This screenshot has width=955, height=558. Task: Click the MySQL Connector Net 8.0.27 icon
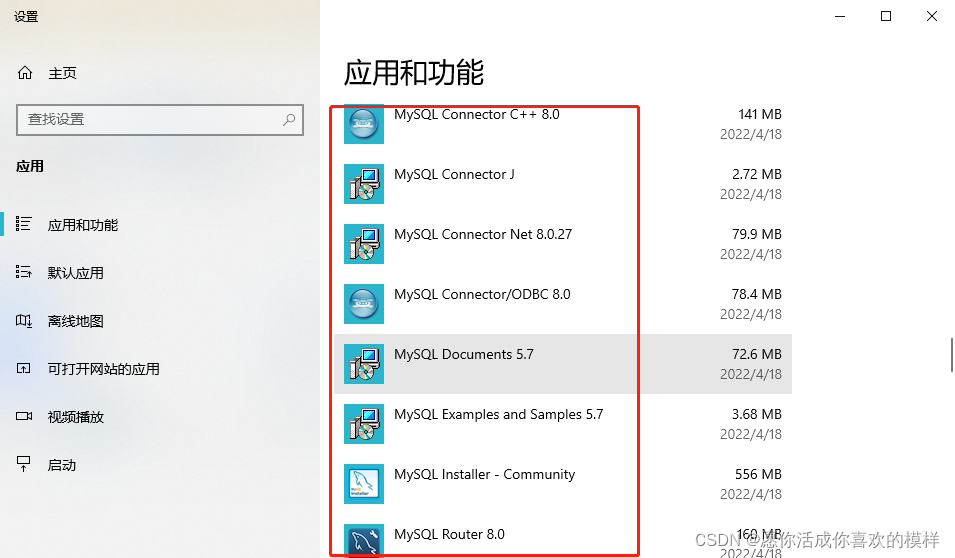[x=364, y=244]
